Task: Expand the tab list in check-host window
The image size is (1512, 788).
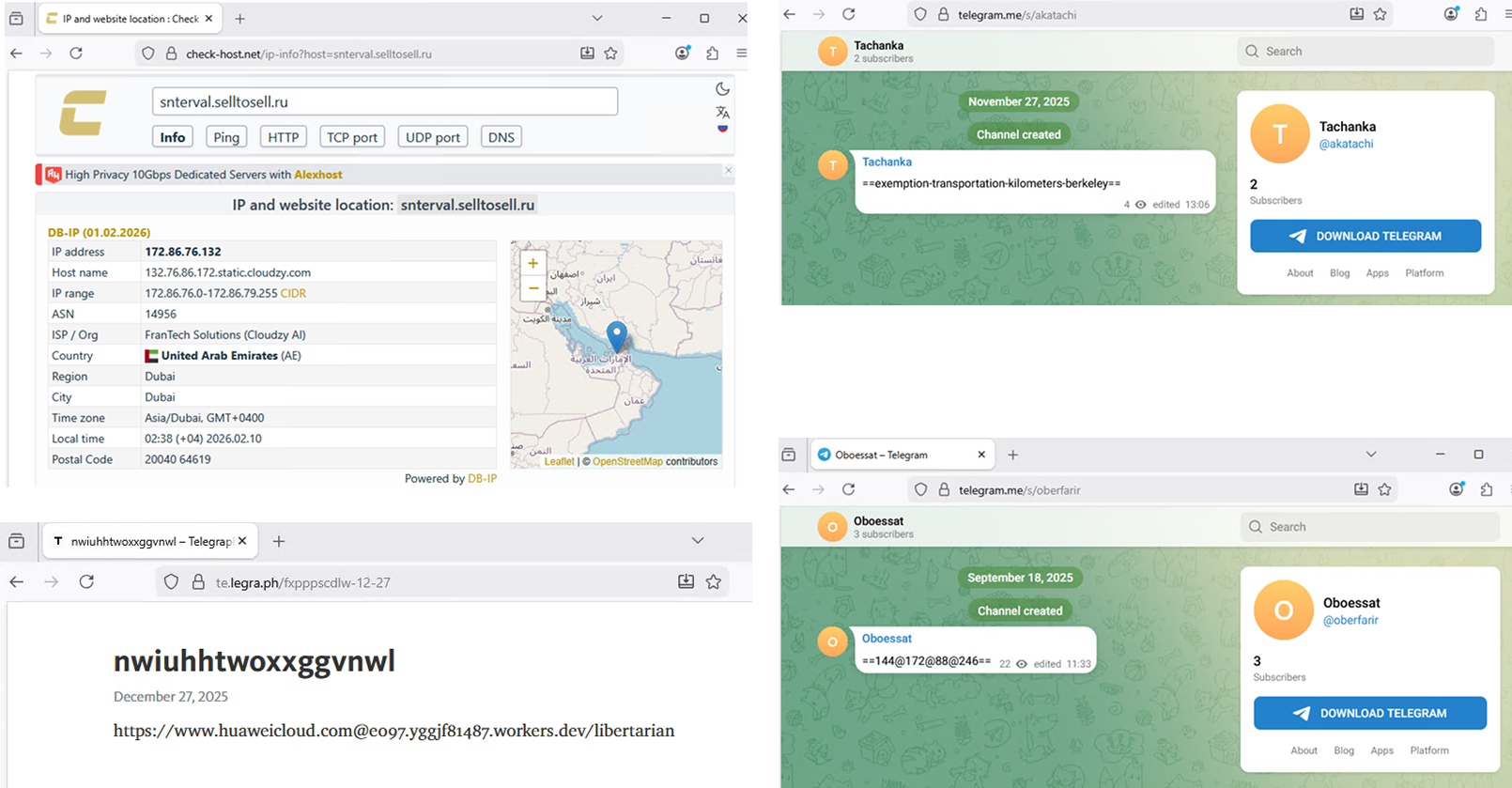Action: pos(597,18)
